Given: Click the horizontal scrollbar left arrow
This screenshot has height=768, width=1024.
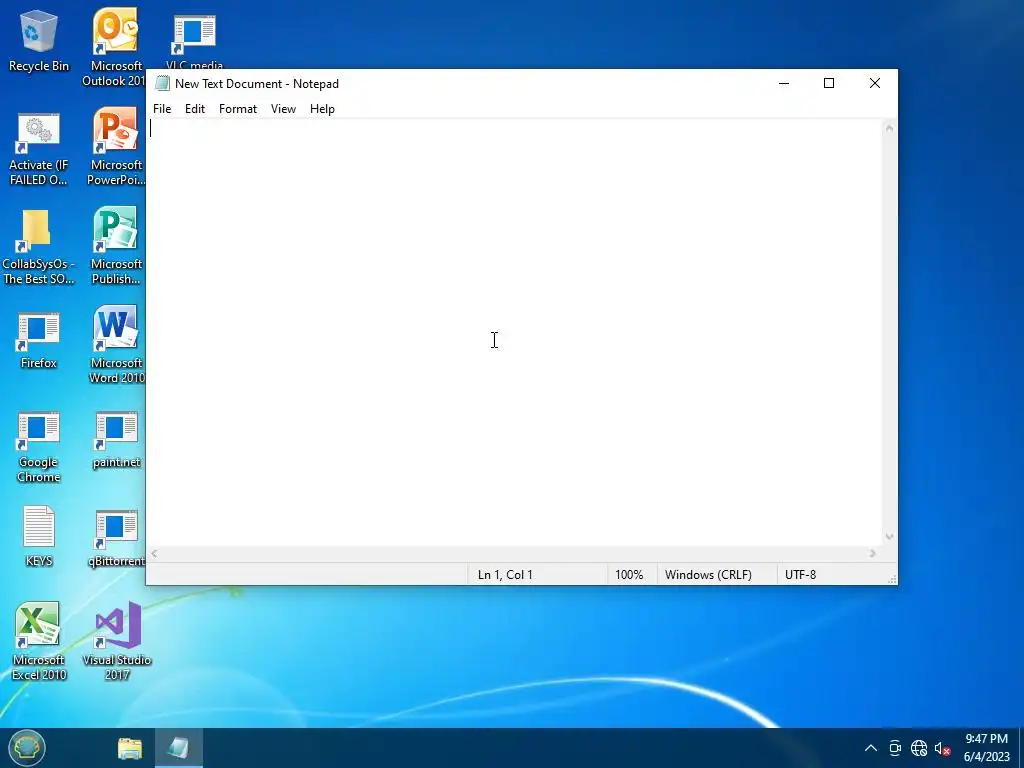Looking at the screenshot, I should point(154,553).
